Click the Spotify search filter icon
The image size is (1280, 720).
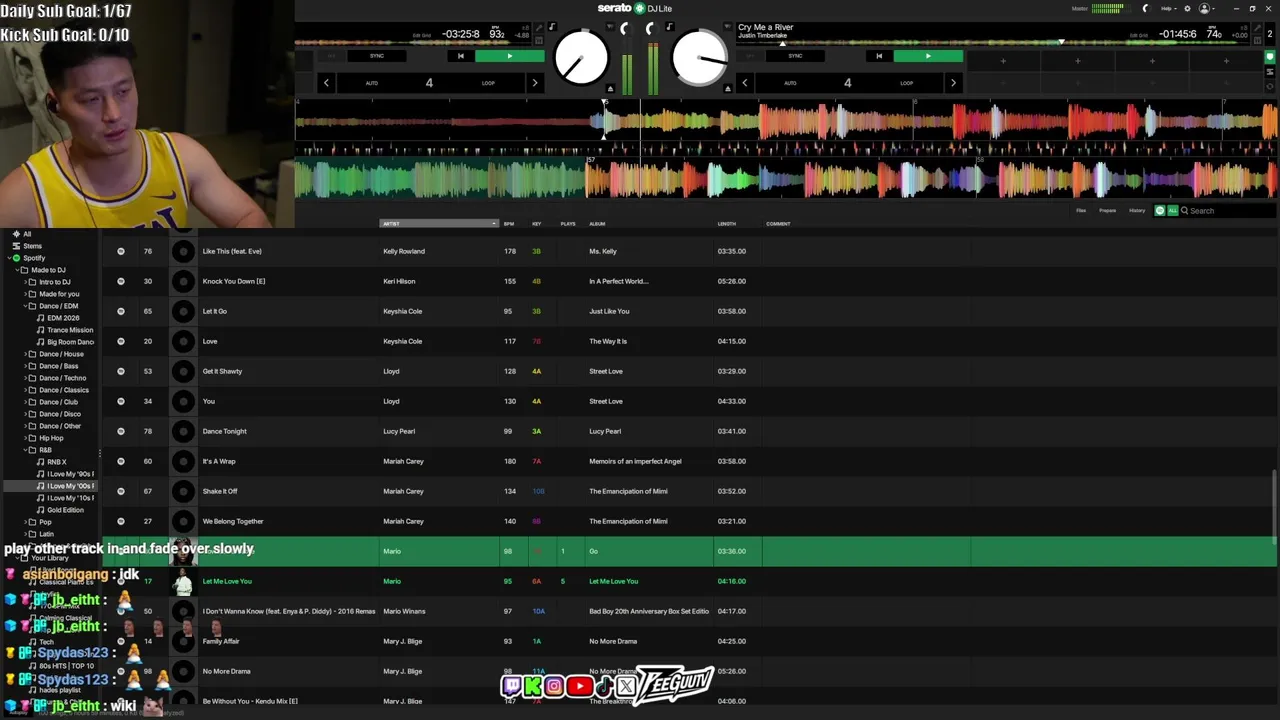[1160, 211]
